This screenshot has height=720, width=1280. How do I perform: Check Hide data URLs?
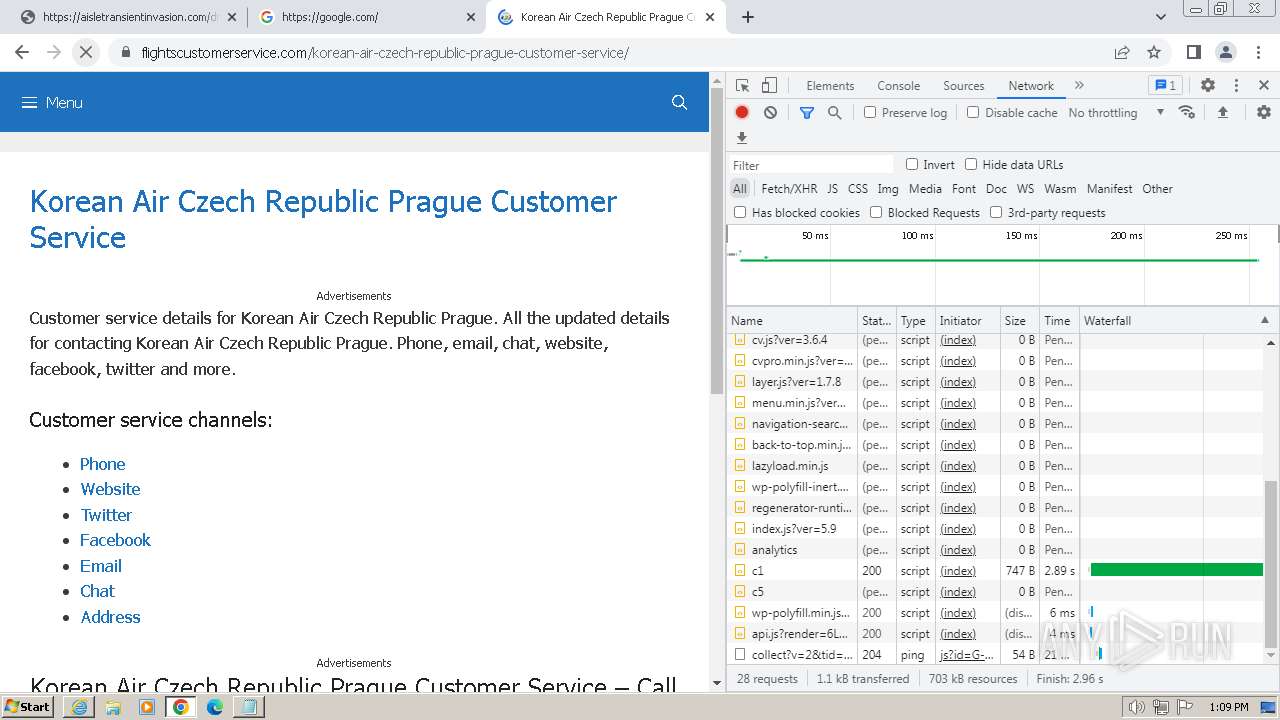pyautogui.click(x=971, y=164)
